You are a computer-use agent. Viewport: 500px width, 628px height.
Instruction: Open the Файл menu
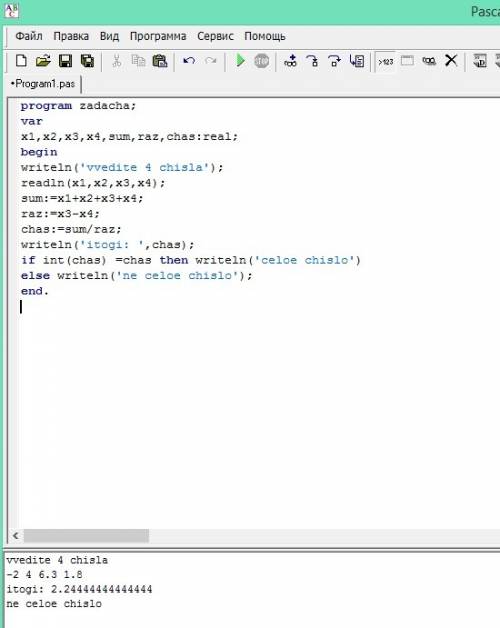(x=29, y=36)
